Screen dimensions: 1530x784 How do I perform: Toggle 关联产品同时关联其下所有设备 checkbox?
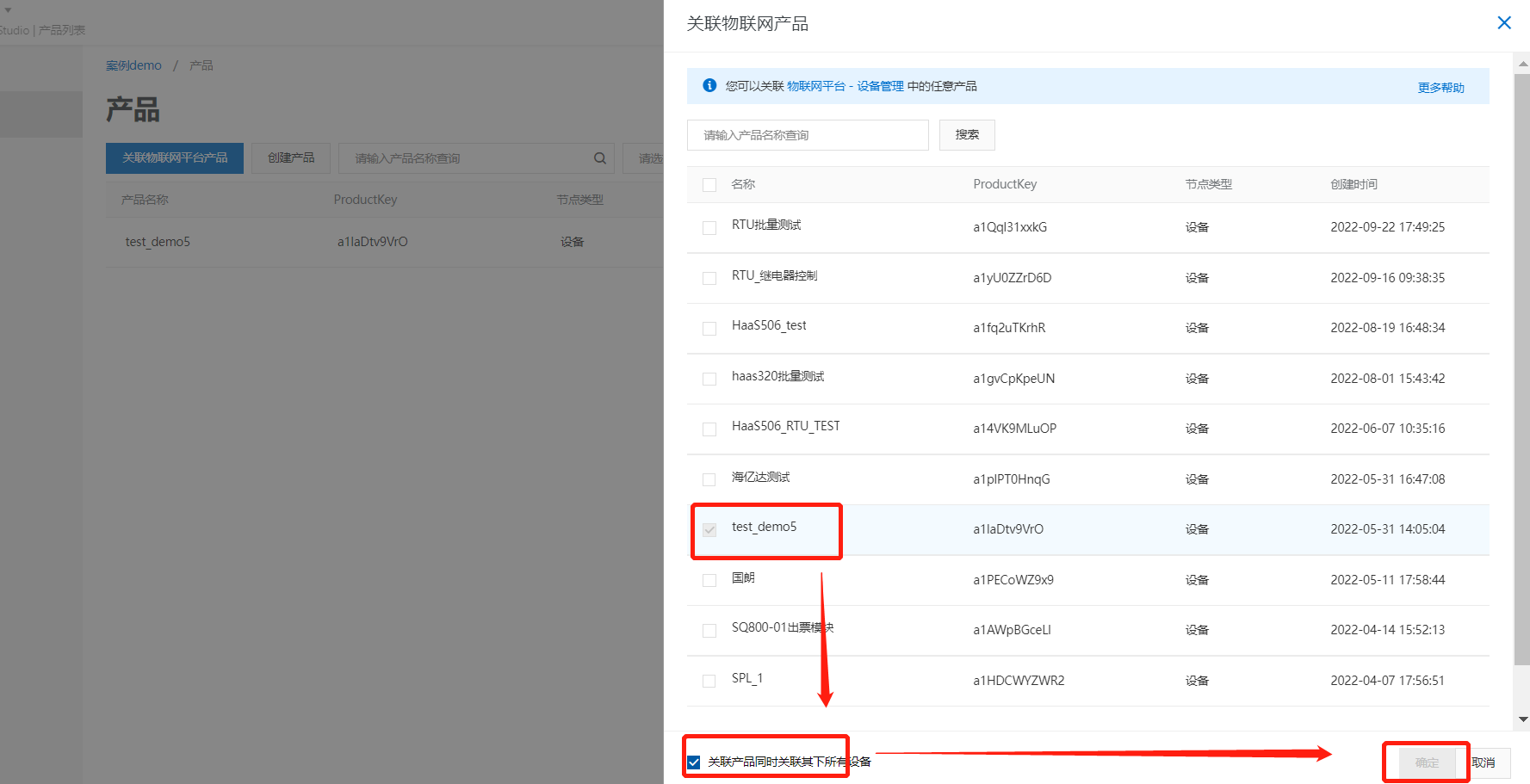click(694, 762)
